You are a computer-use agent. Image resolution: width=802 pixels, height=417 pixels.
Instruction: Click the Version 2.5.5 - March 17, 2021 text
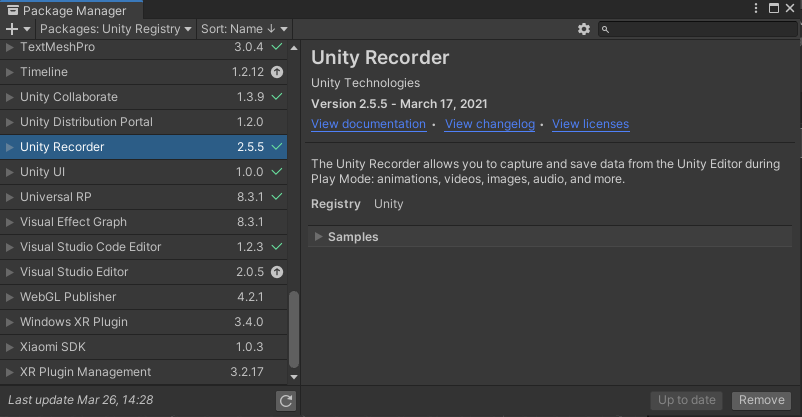point(399,104)
